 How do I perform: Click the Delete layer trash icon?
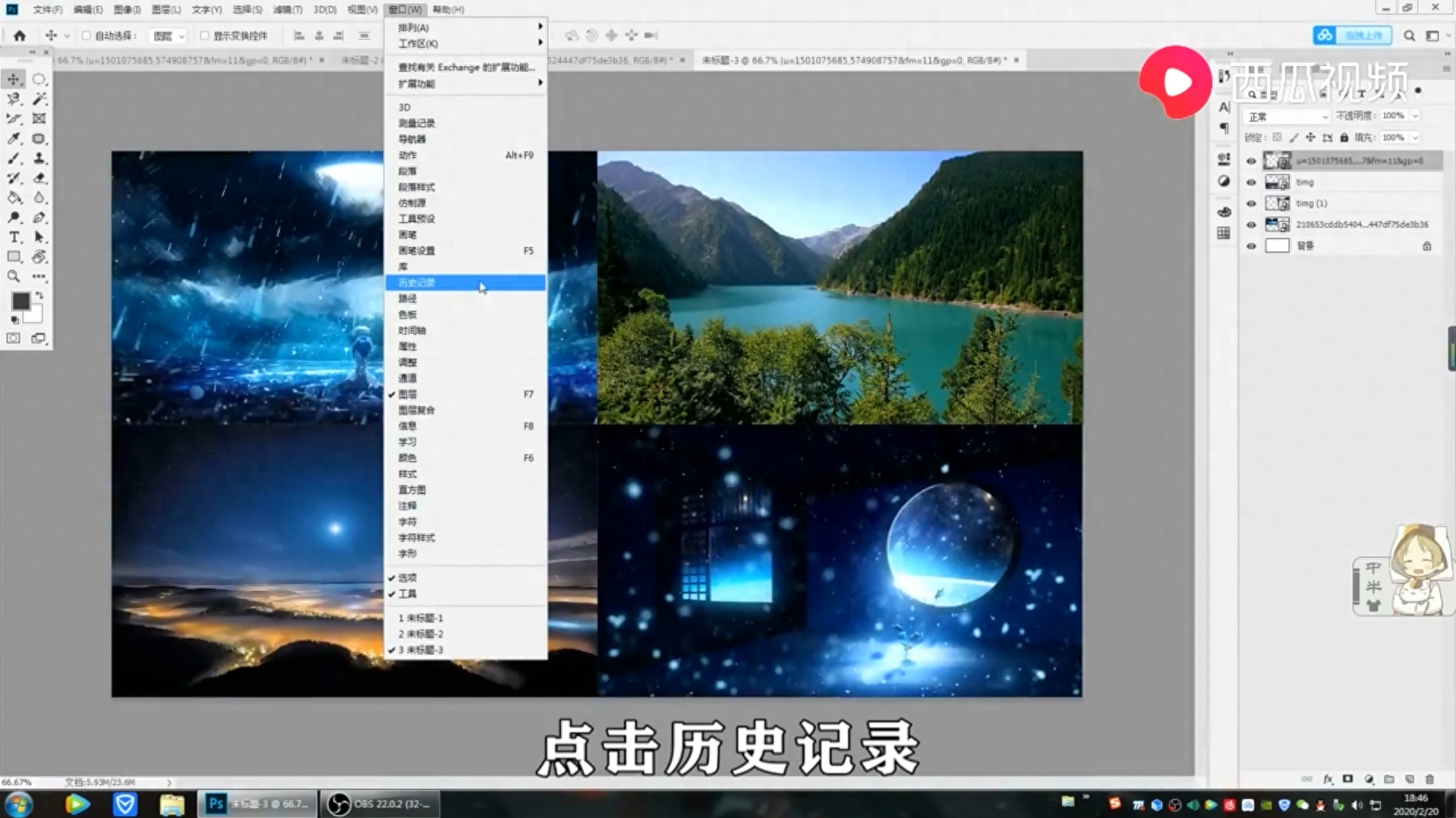[x=1429, y=779]
